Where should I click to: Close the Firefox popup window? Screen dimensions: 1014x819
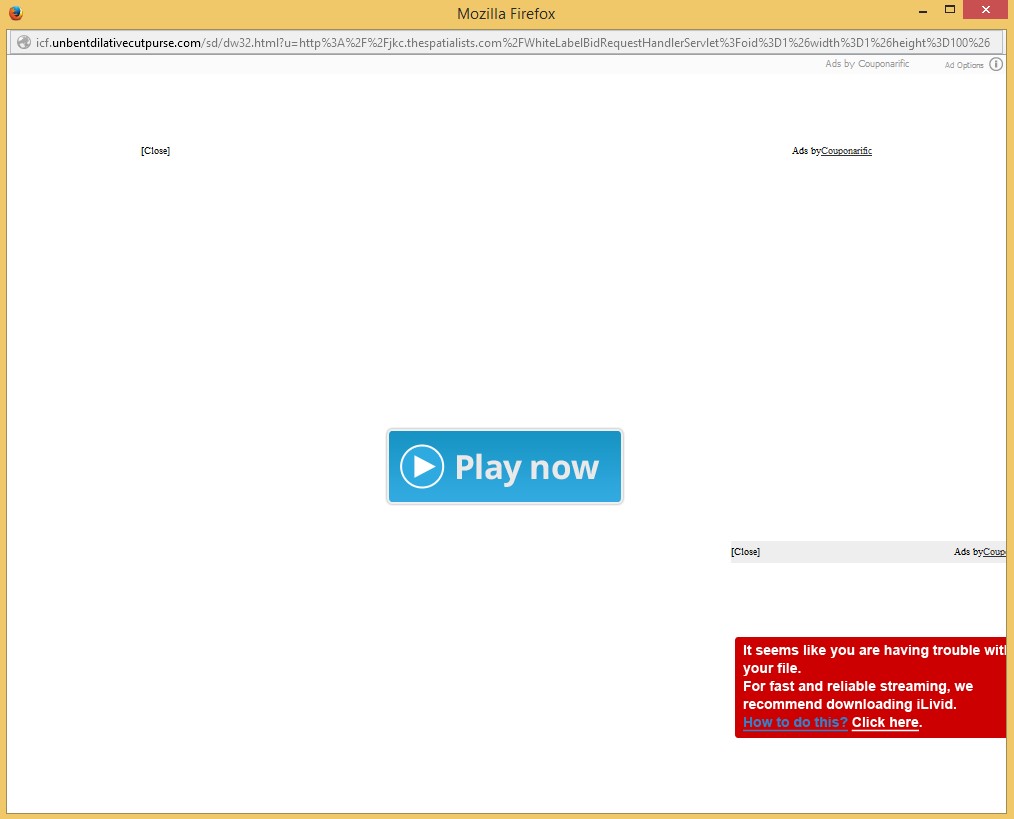pos(988,10)
